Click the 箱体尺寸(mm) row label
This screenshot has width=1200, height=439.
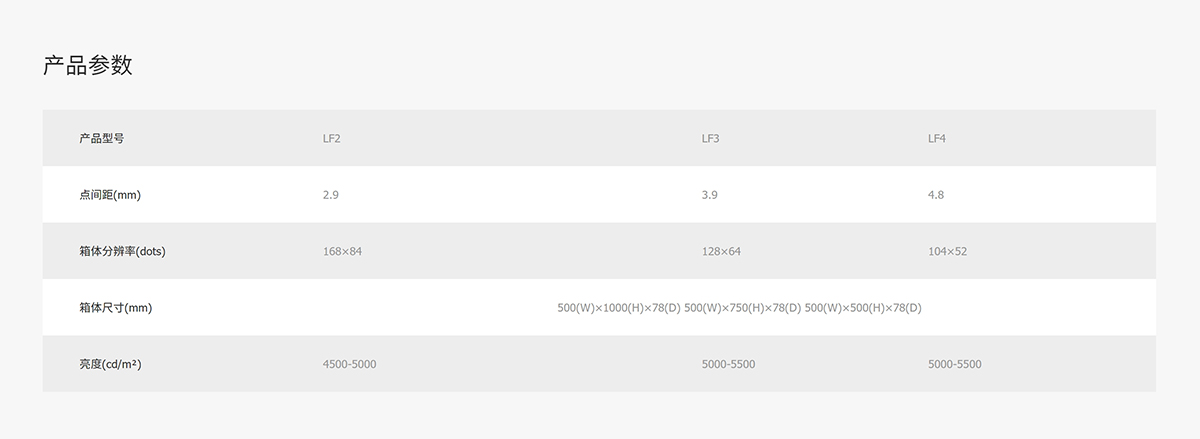point(115,308)
